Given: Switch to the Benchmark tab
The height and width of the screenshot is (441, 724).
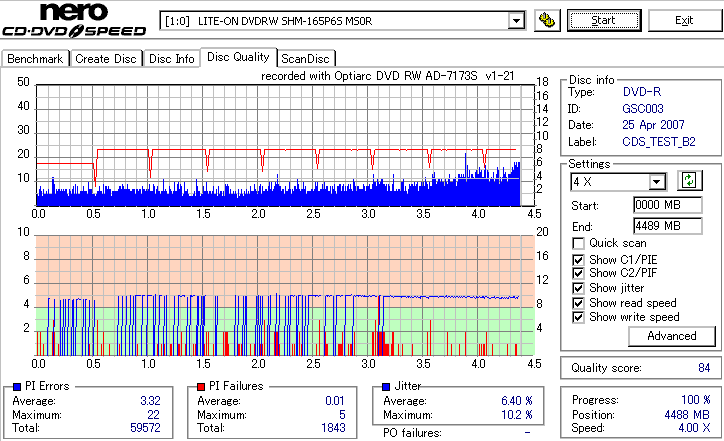Looking at the screenshot, I should coord(35,59).
